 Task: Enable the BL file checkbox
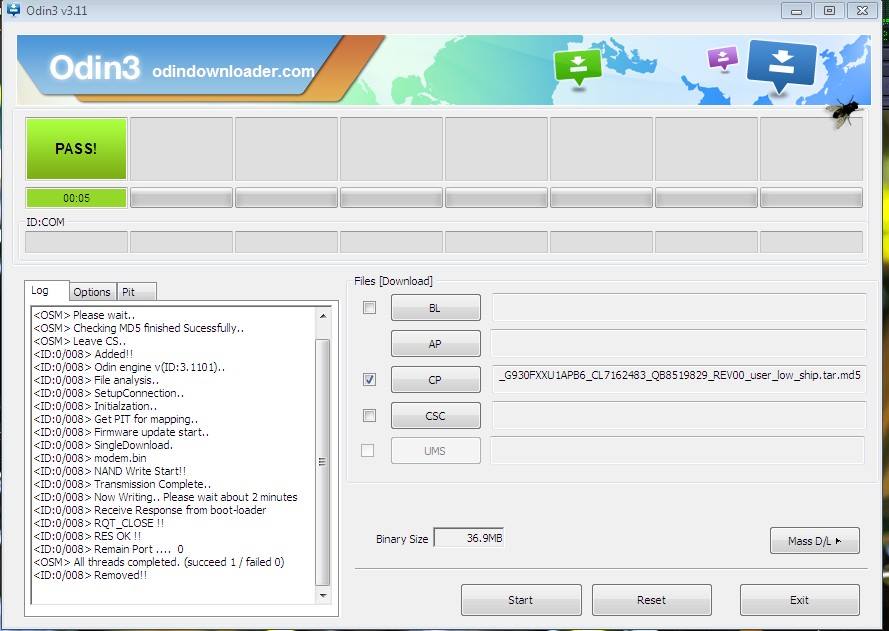[x=368, y=308]
